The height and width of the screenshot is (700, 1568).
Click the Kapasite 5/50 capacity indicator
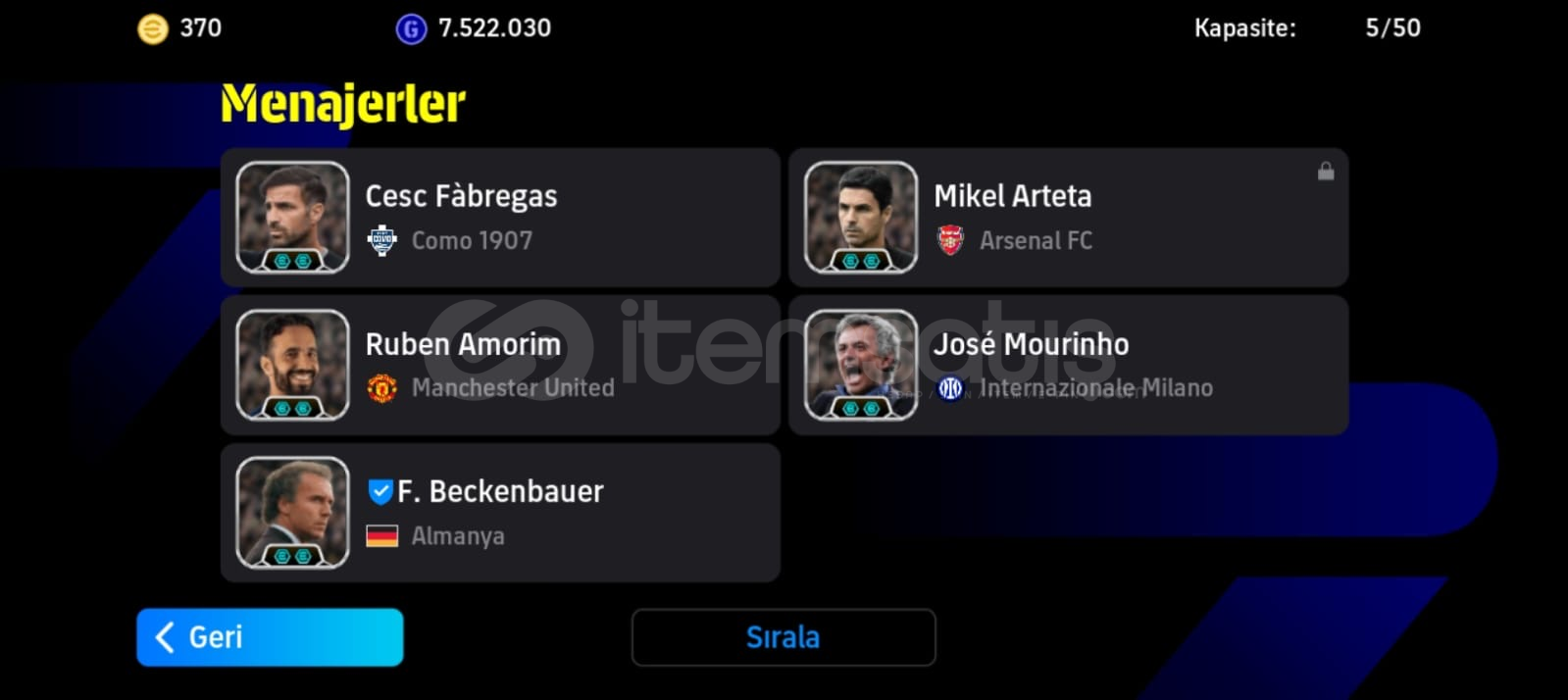coord(1307,28)
